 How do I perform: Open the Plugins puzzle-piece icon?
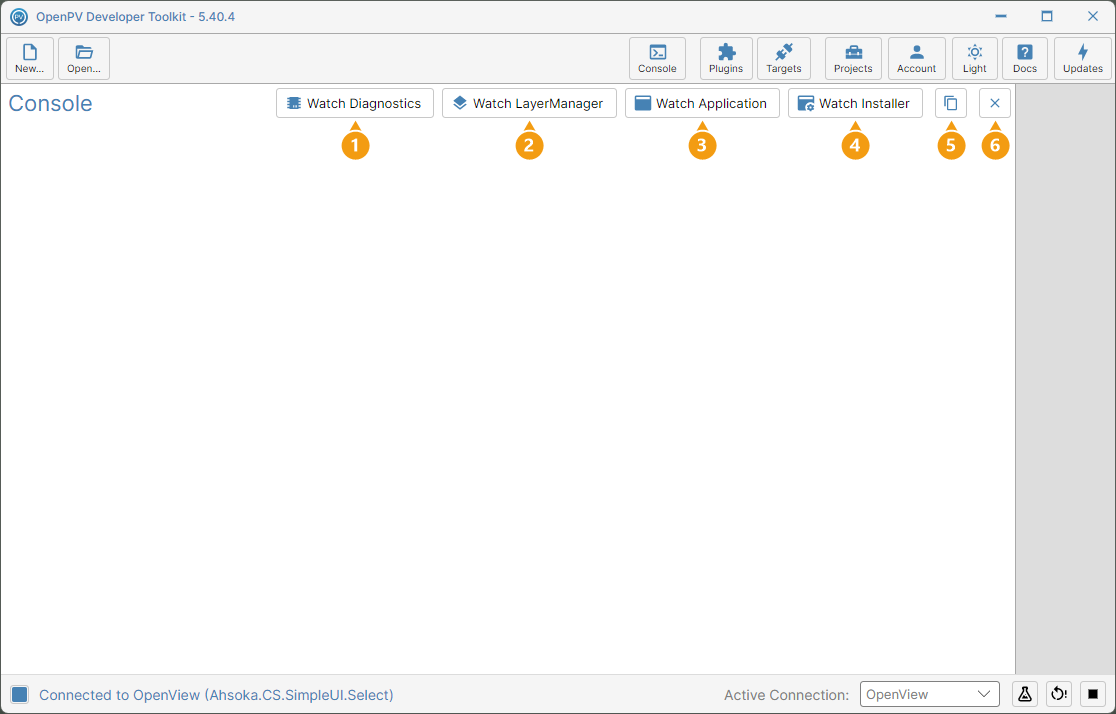click(x=726, y=58)
